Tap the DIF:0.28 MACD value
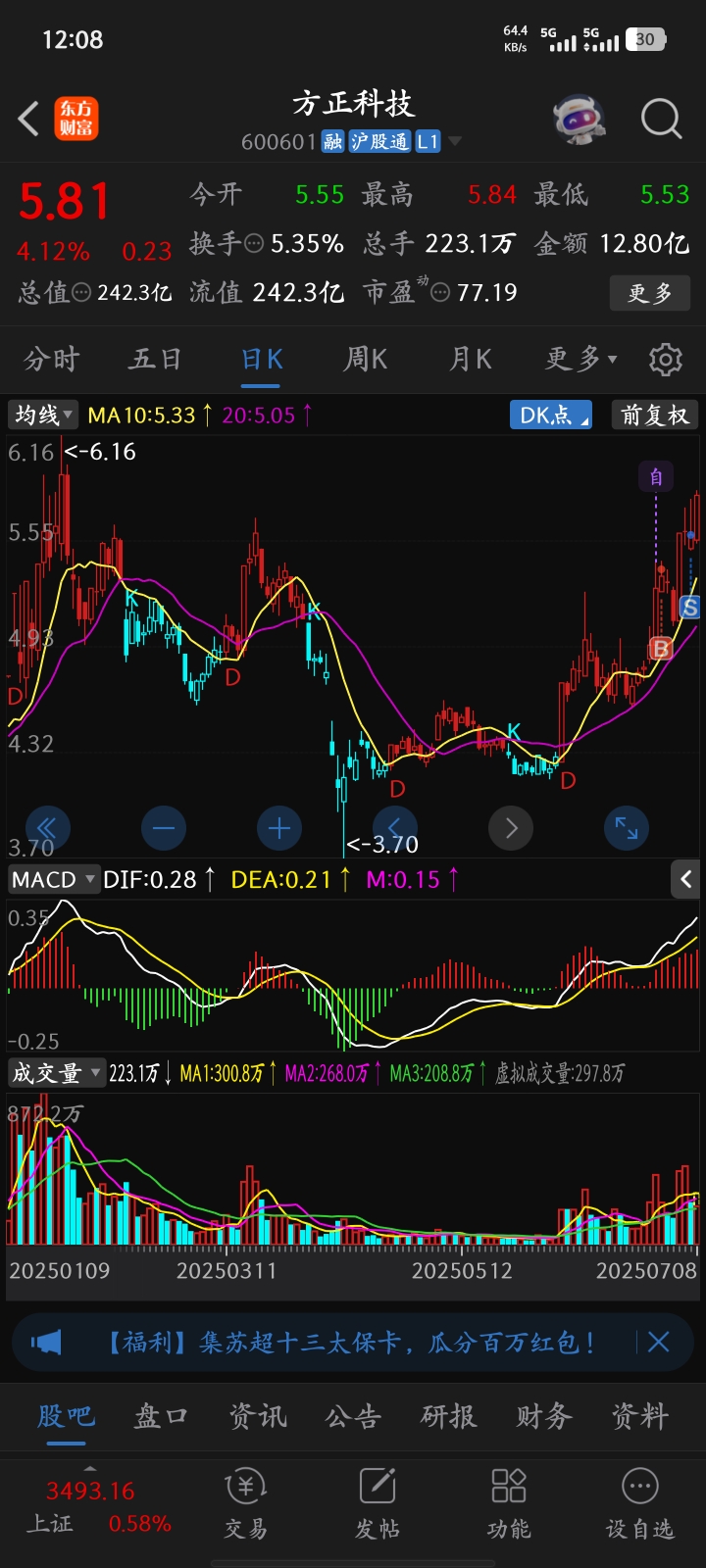The height and width of the screenshot is (1568, 706). pyautogui.click(x=150, y=880)
